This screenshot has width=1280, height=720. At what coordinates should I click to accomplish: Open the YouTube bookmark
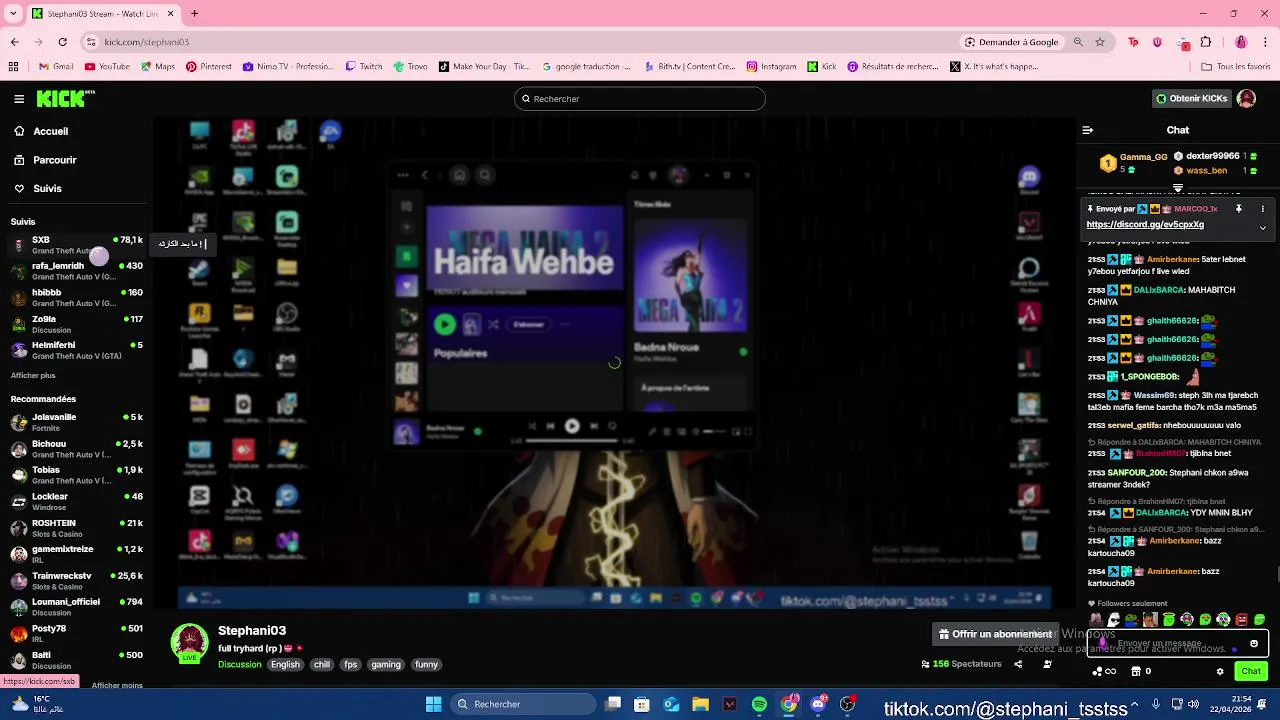tap(107, 67)
